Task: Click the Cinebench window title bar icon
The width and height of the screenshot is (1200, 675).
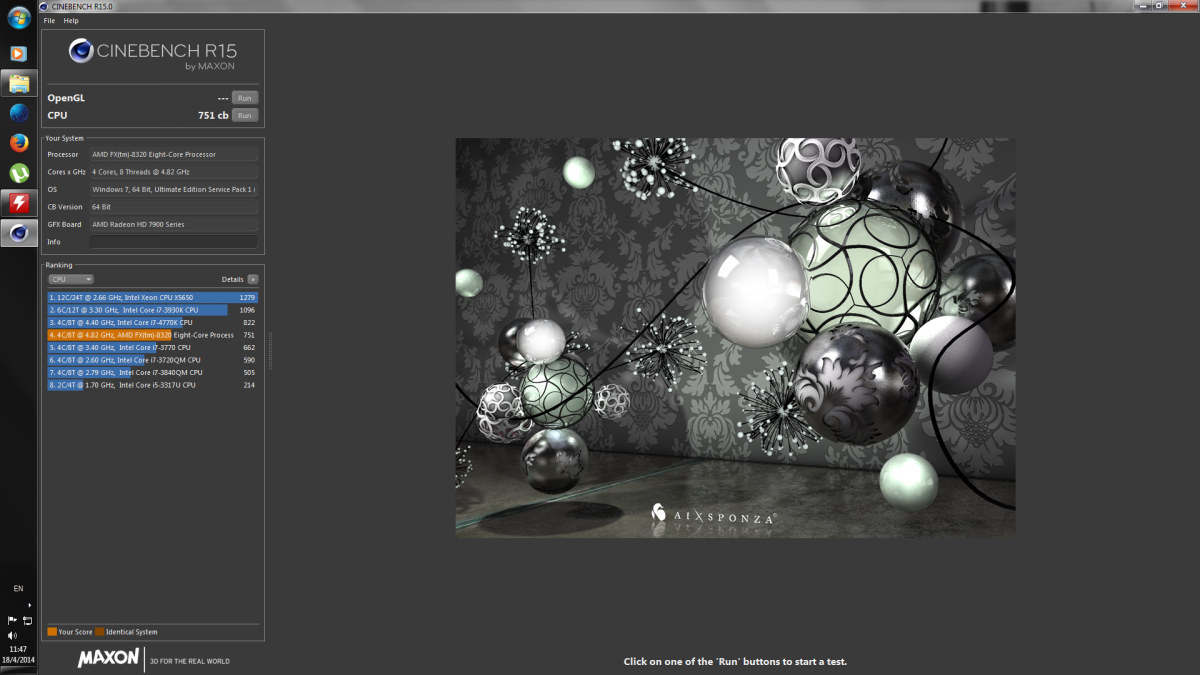Action: coord(44,6)
